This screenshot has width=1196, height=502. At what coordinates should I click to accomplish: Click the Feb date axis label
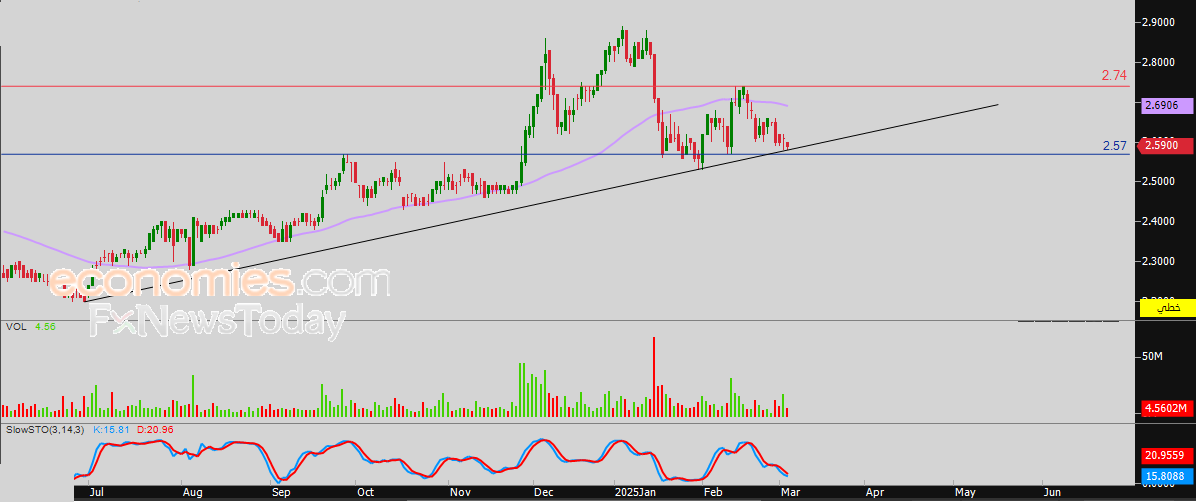(712, 493)
